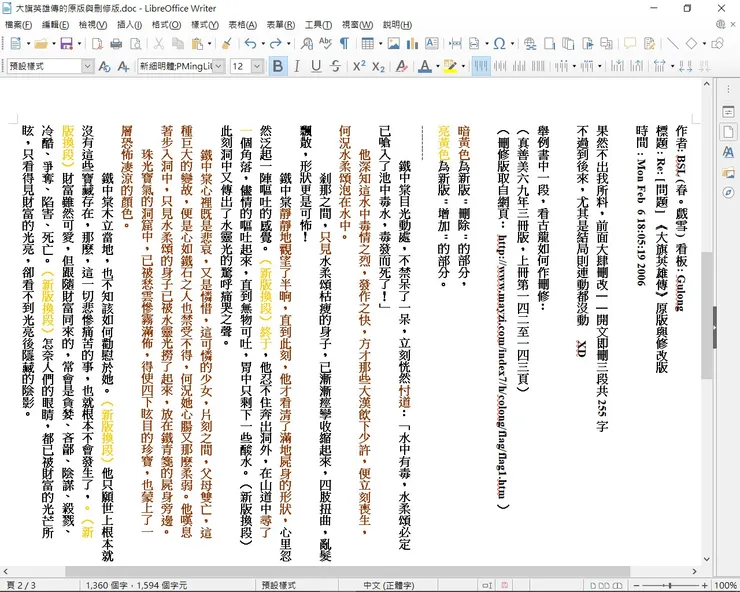Screen dimensions: 740x592
Task: Toggle Formatting Marks pilcrow
Action: point(345,44)
